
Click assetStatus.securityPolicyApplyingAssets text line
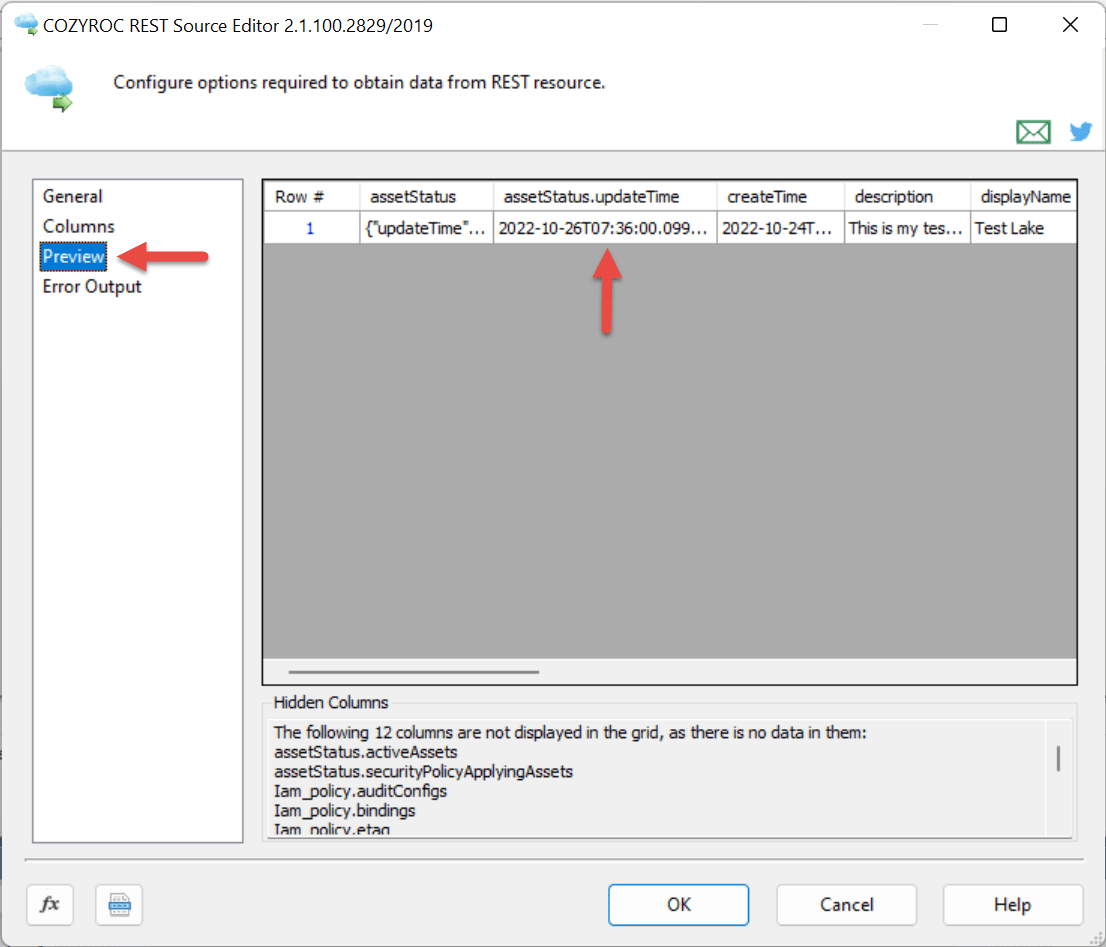click(x=423, y=771)
